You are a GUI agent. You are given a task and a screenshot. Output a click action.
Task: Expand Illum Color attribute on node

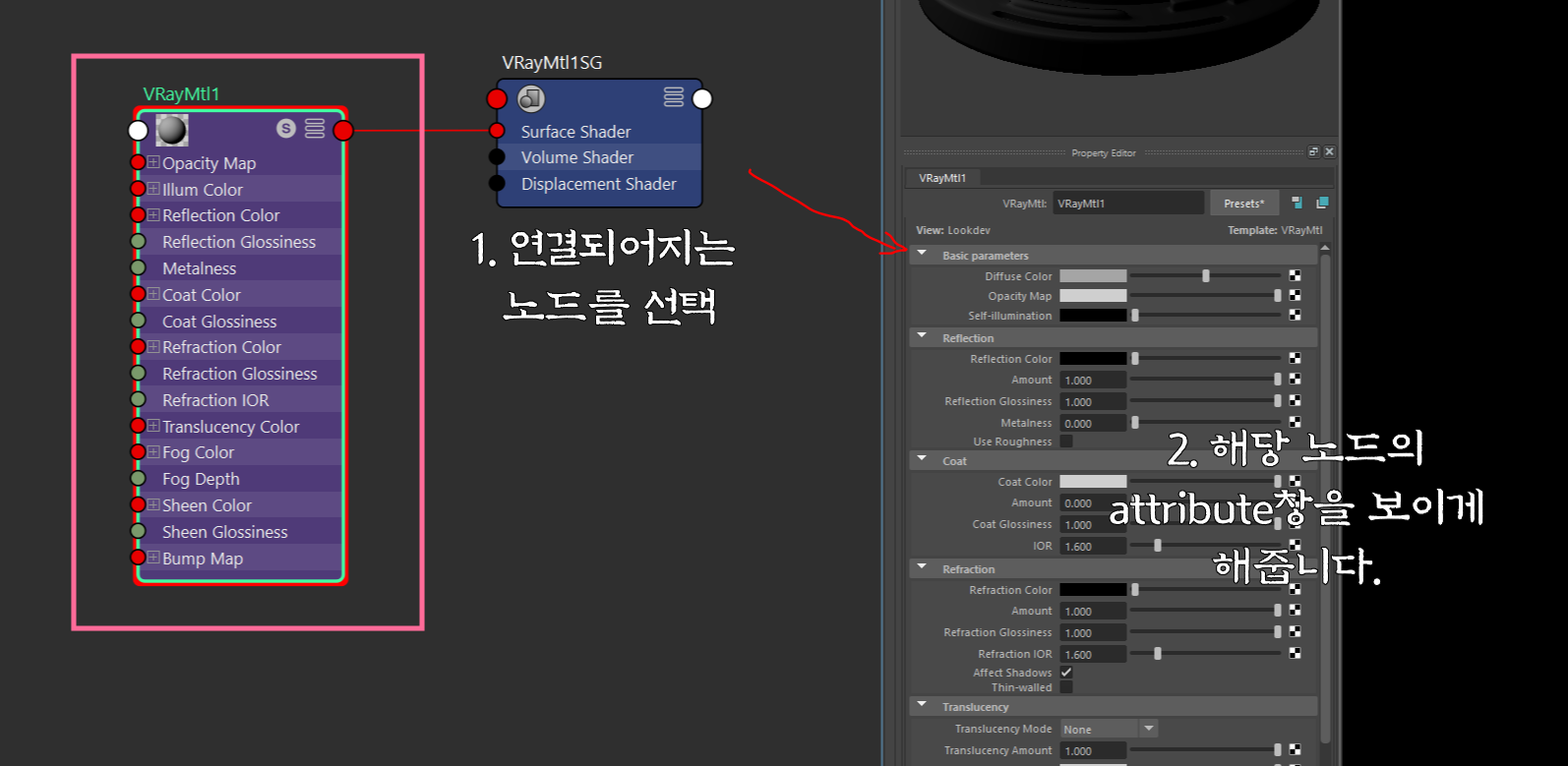coord(153,189)
